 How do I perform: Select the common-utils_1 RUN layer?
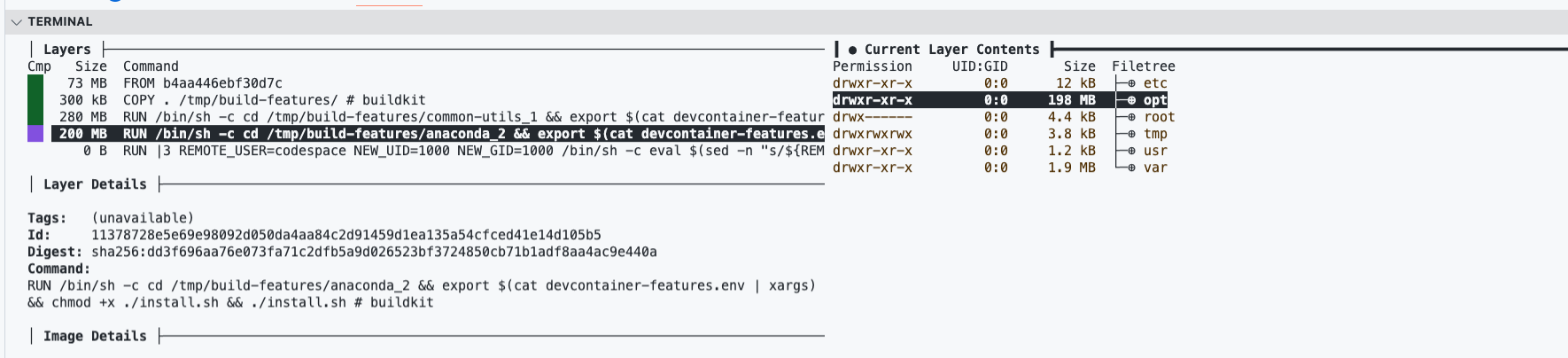pyautogui.click(x=425, y=117)
